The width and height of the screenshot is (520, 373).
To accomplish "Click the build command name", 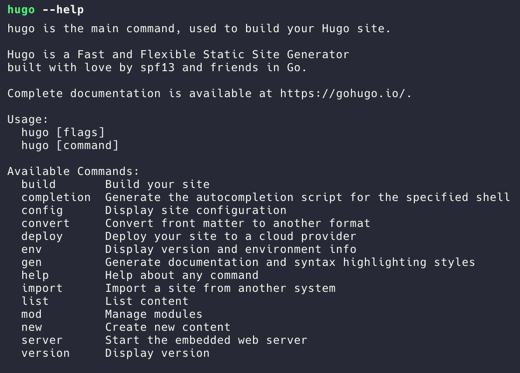I will point(39,184).
